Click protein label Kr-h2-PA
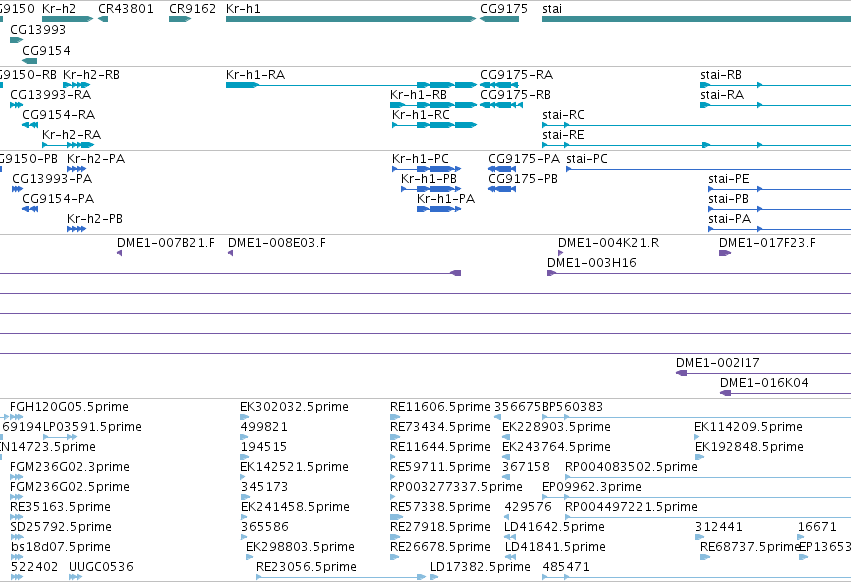The width and height of the screenshot is (851, 582). [x=96, y=159]
